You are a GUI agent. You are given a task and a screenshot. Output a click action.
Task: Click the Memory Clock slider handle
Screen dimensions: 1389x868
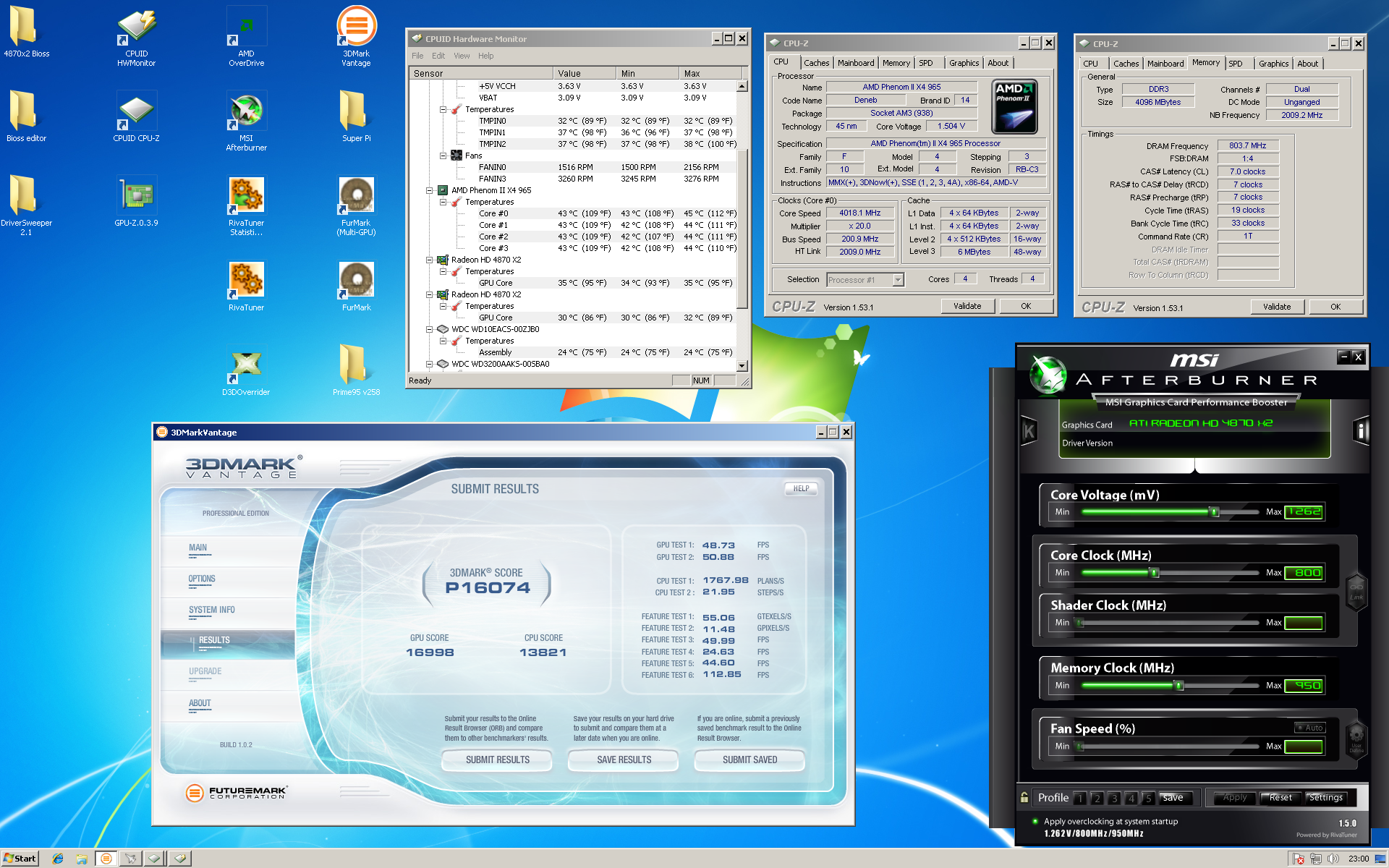click(x=1179, y=685)
